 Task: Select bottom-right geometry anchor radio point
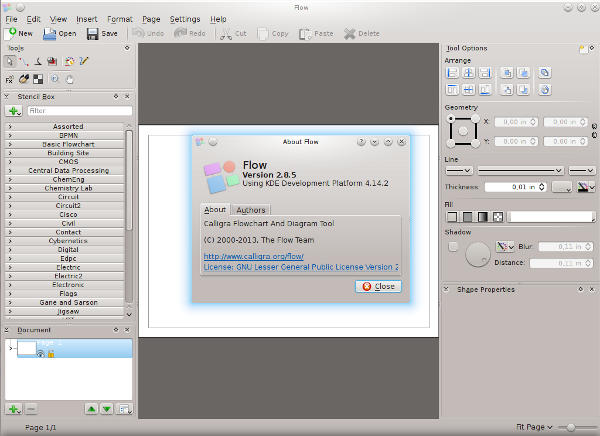click(475, 144)
